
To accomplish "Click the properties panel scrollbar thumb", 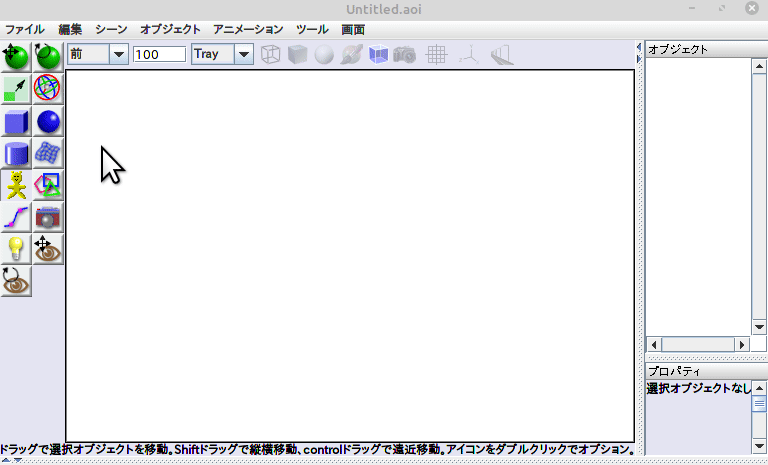I will pos(759,404).
